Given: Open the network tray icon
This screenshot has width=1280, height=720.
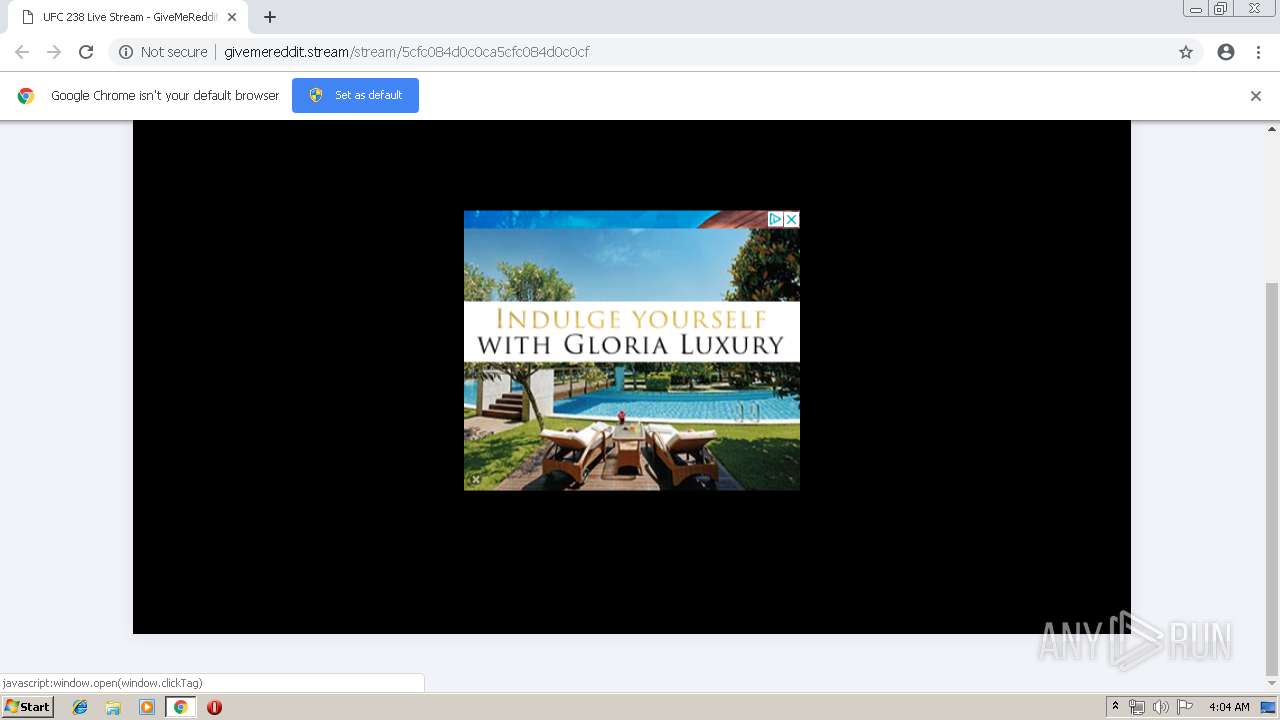Looking at the screenshot, I should 1137,707.
